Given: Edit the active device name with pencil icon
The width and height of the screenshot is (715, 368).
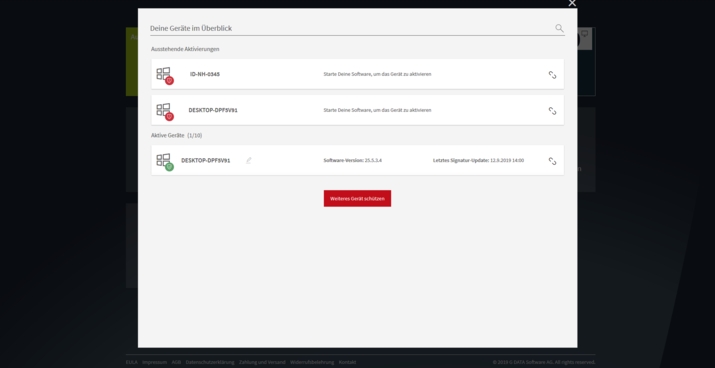Looking at the screenshot, I should [x=249, y=161].
